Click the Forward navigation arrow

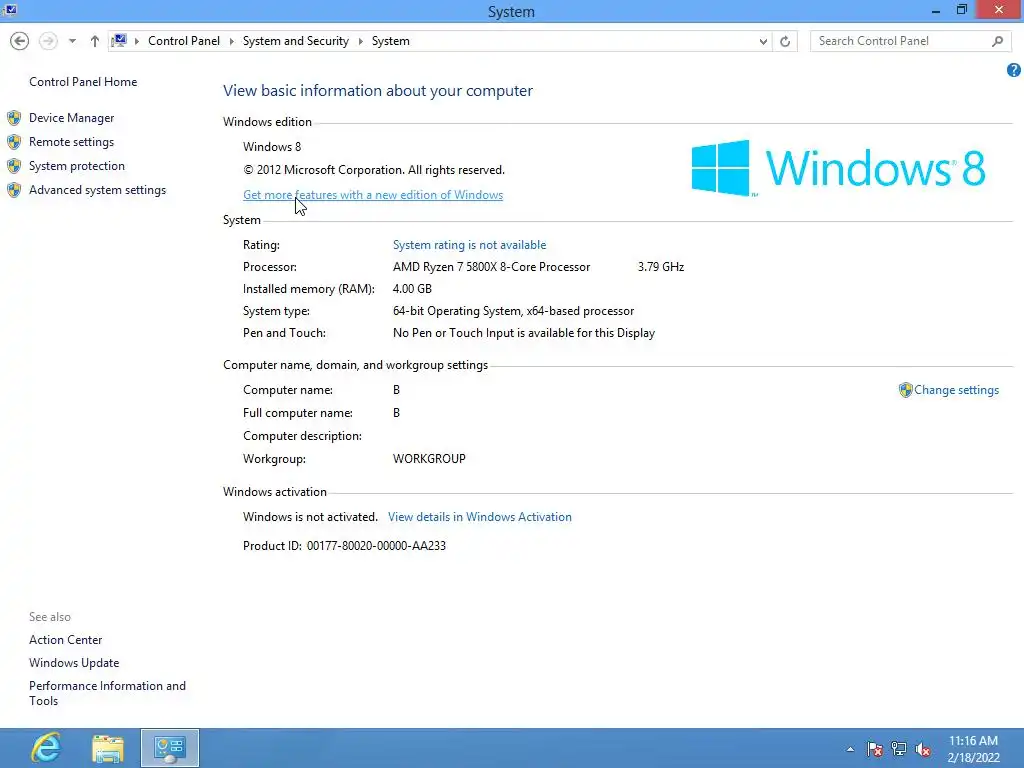click(48, 41)
